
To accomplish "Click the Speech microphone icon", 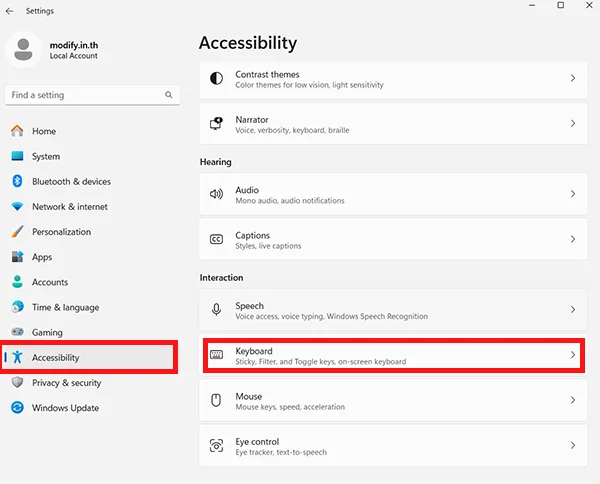I will 216,309.
